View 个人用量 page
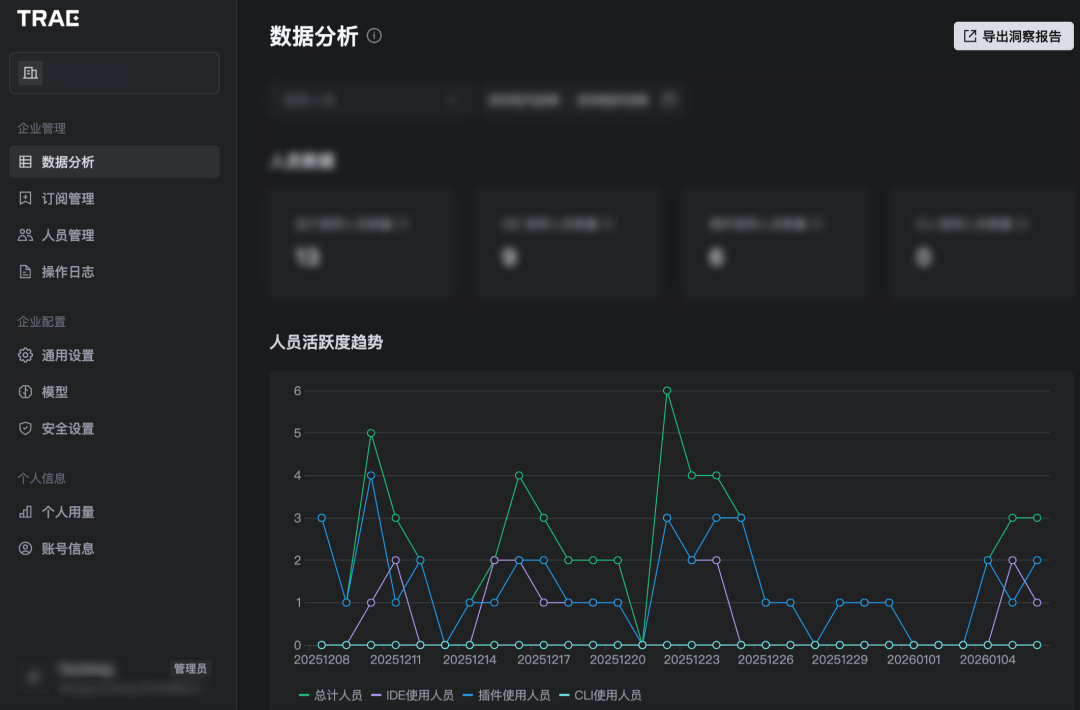 [114, 512]
